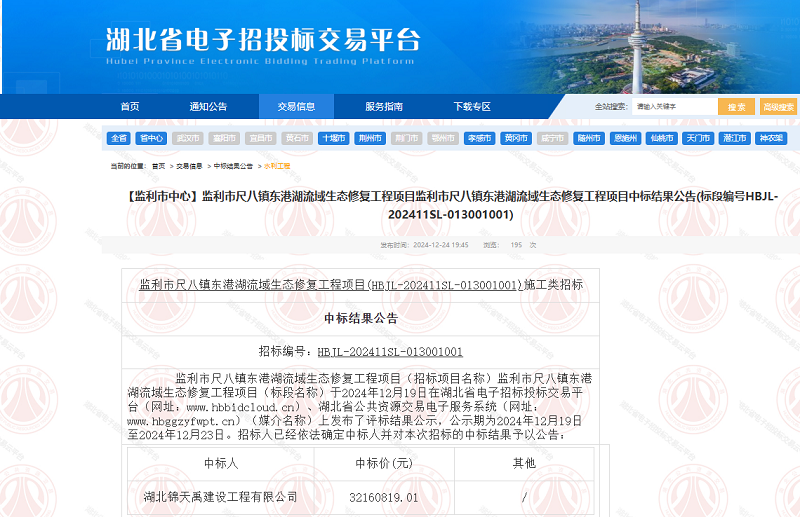Go to the 下载专区 tab
Screen dimensions: 800x517
pyautogui.click(x=472, y=107)
